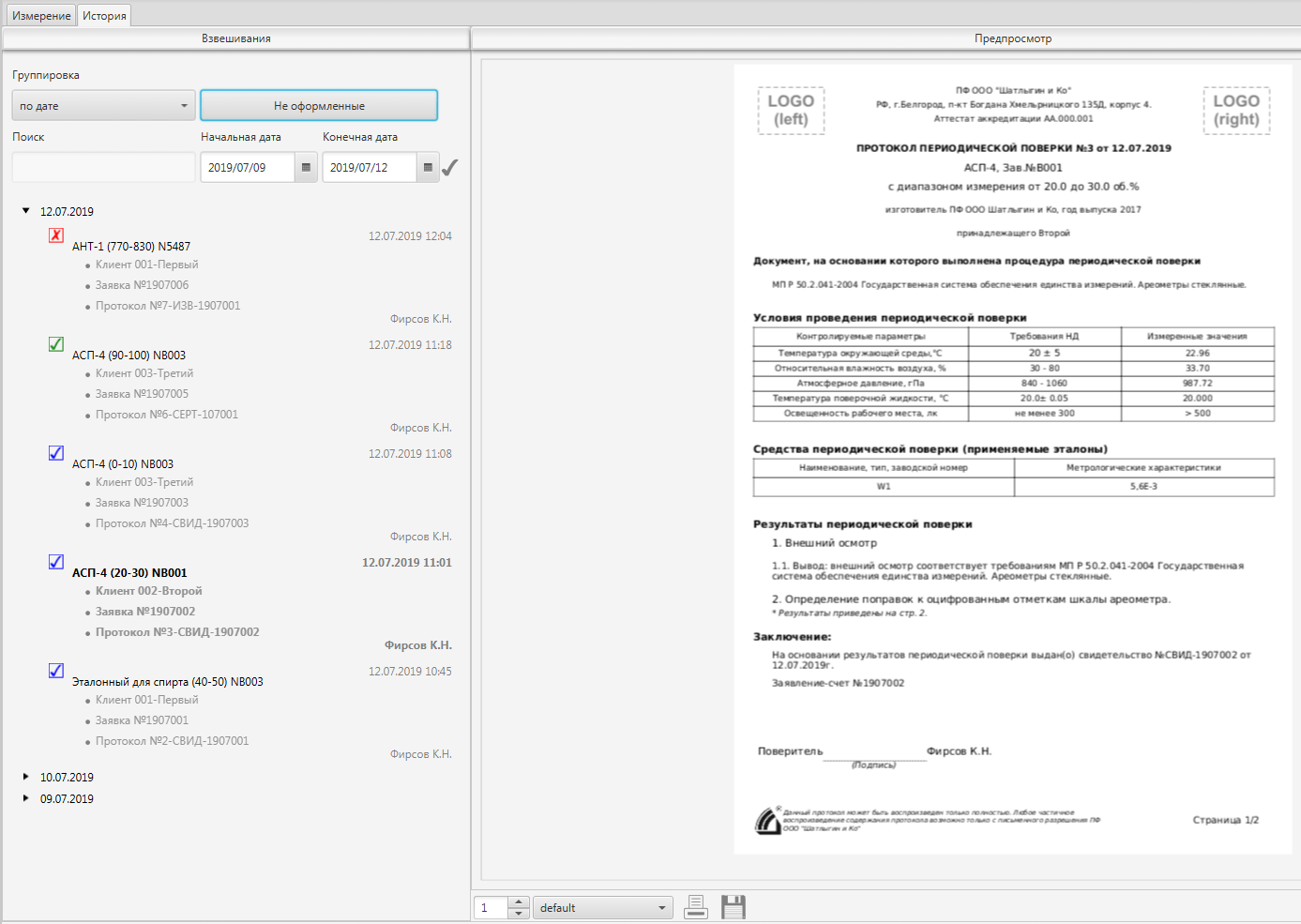Switch to the История tab
Viewport: 1301px width, 924px height.
104,16
